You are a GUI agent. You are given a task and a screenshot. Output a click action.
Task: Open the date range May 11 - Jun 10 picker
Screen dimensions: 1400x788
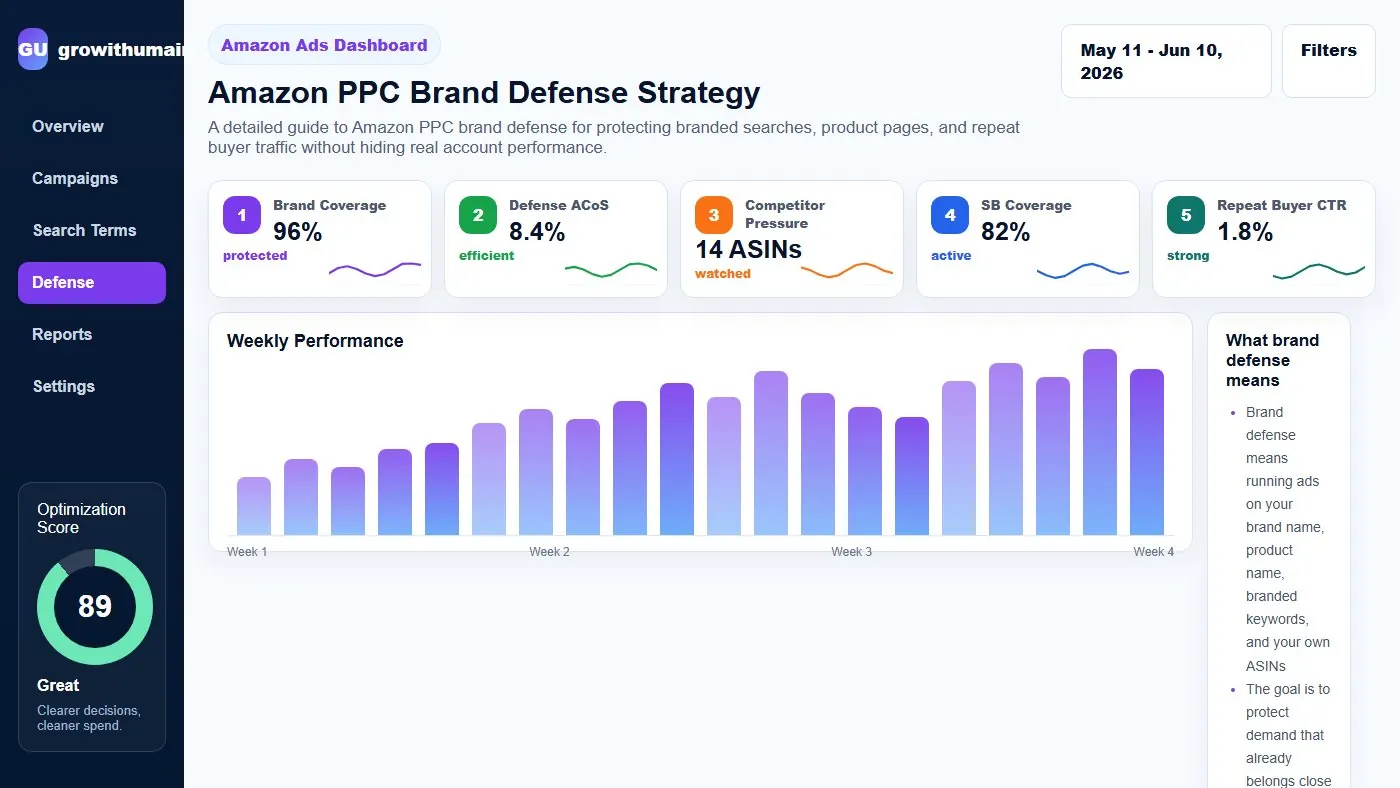(x=1166, y=61)
